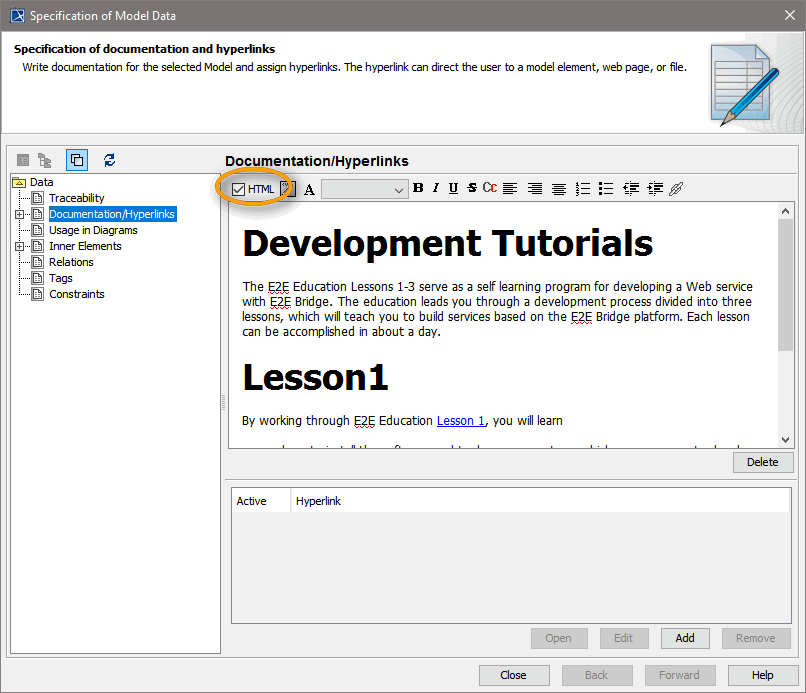
Task: Open the font size dropdown
Action: pyautogui.click(x=398, y=188)
